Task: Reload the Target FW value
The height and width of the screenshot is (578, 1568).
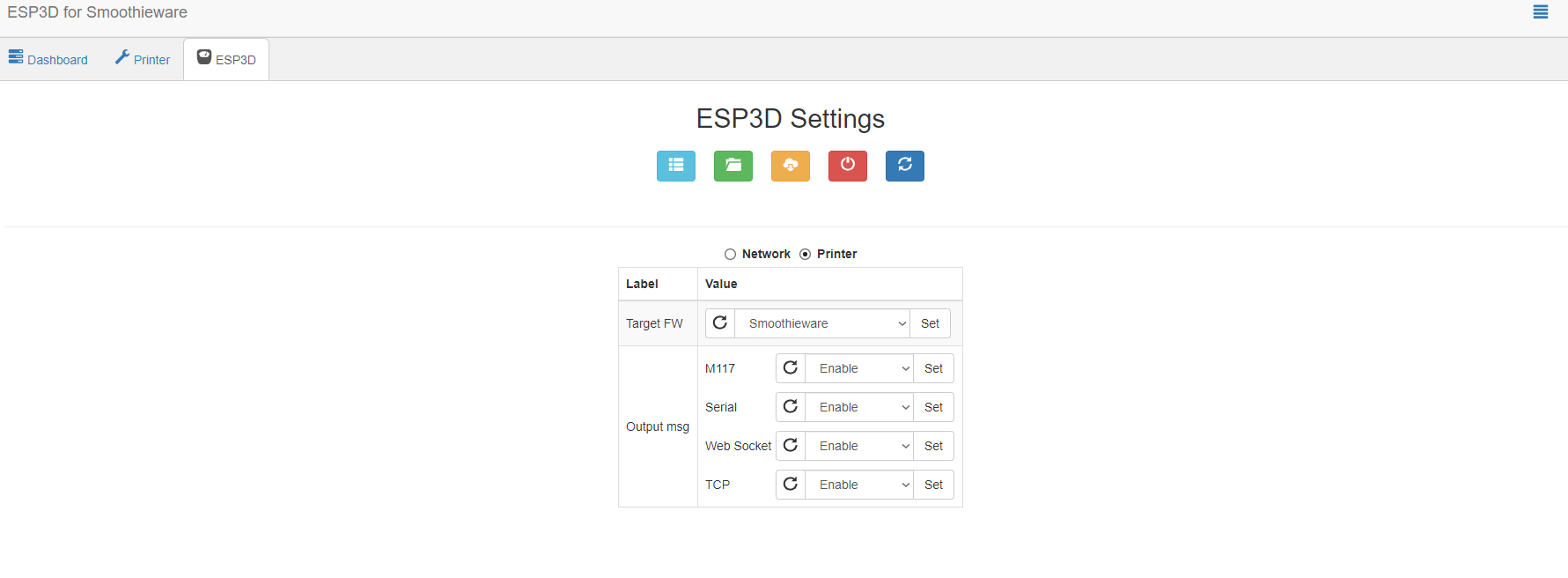Action: coord(720,323)
